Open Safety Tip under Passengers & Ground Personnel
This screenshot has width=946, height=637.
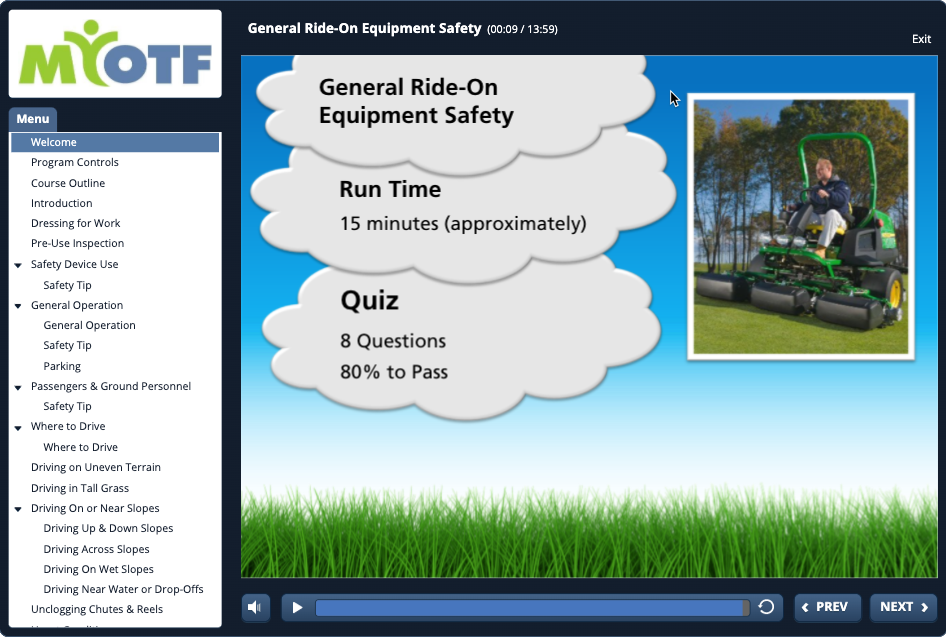click(x=68, y=406)
